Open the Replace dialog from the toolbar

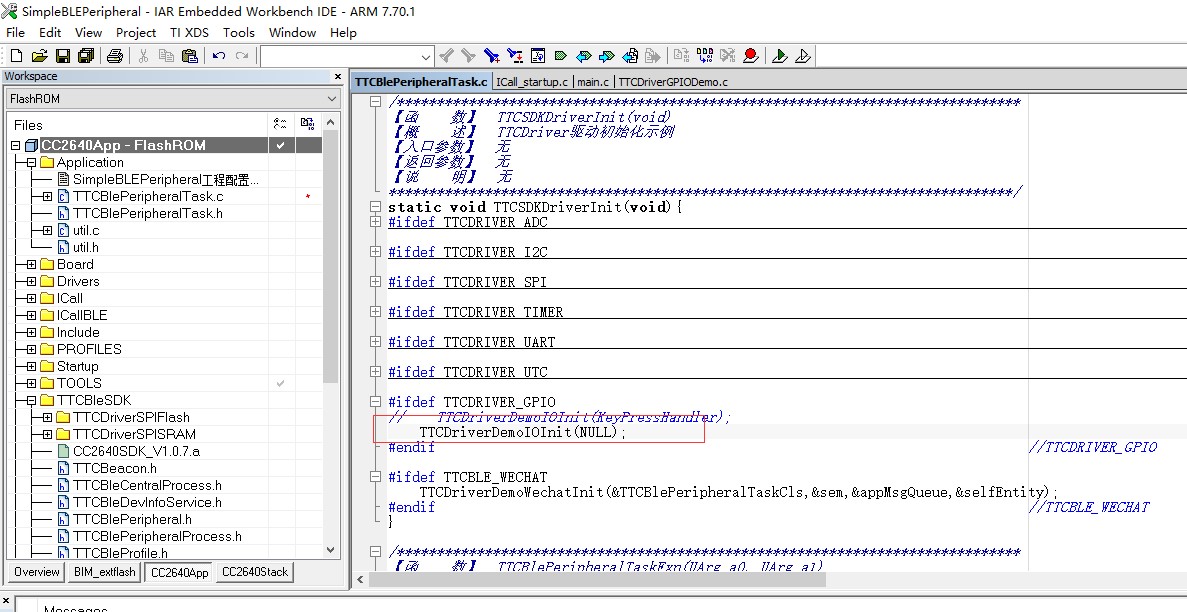coord(515,56)
